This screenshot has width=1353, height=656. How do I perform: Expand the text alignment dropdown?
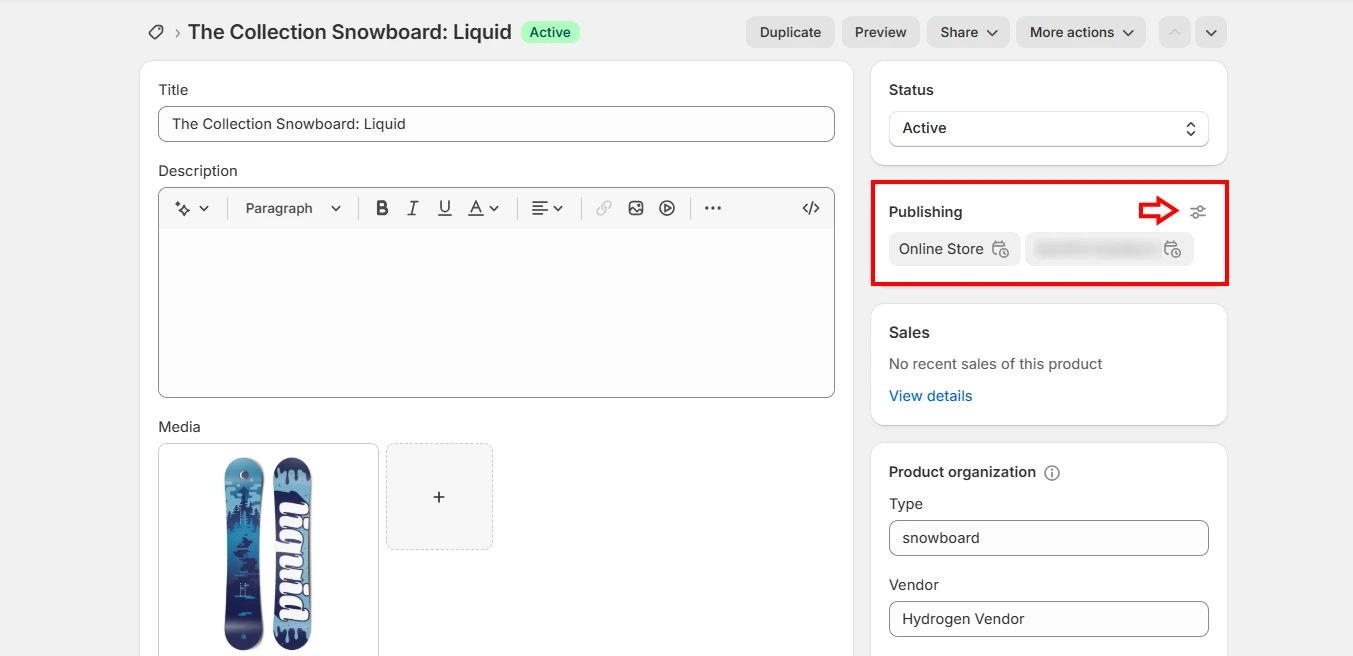547,208
